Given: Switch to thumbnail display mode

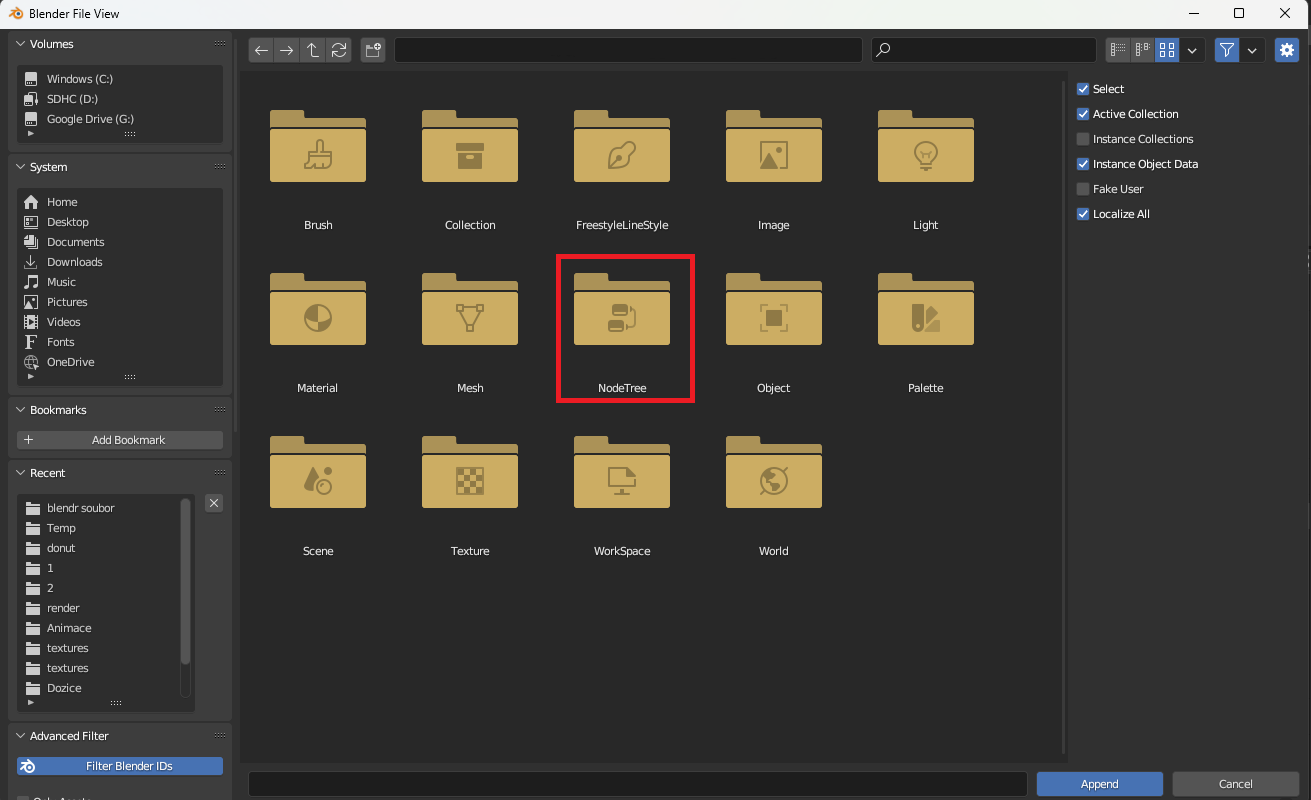Looking at the screenshot, I should tap(1167, 50).
